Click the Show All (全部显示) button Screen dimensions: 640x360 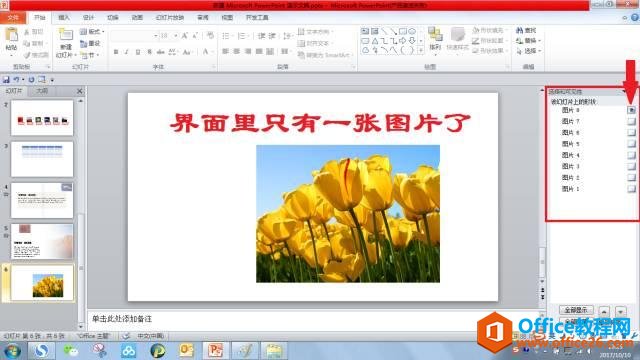click(x=576, y=310)
